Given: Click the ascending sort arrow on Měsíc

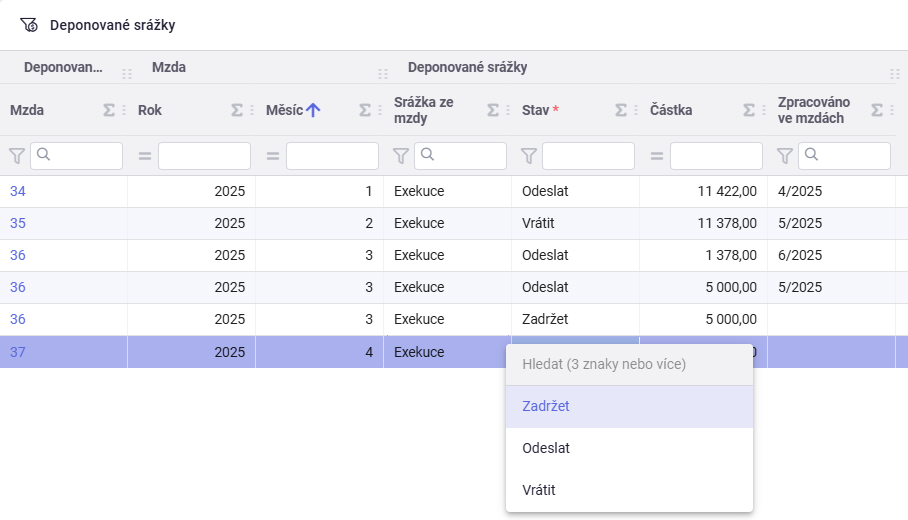Looking at the screenshot, I should click(313, 111).
